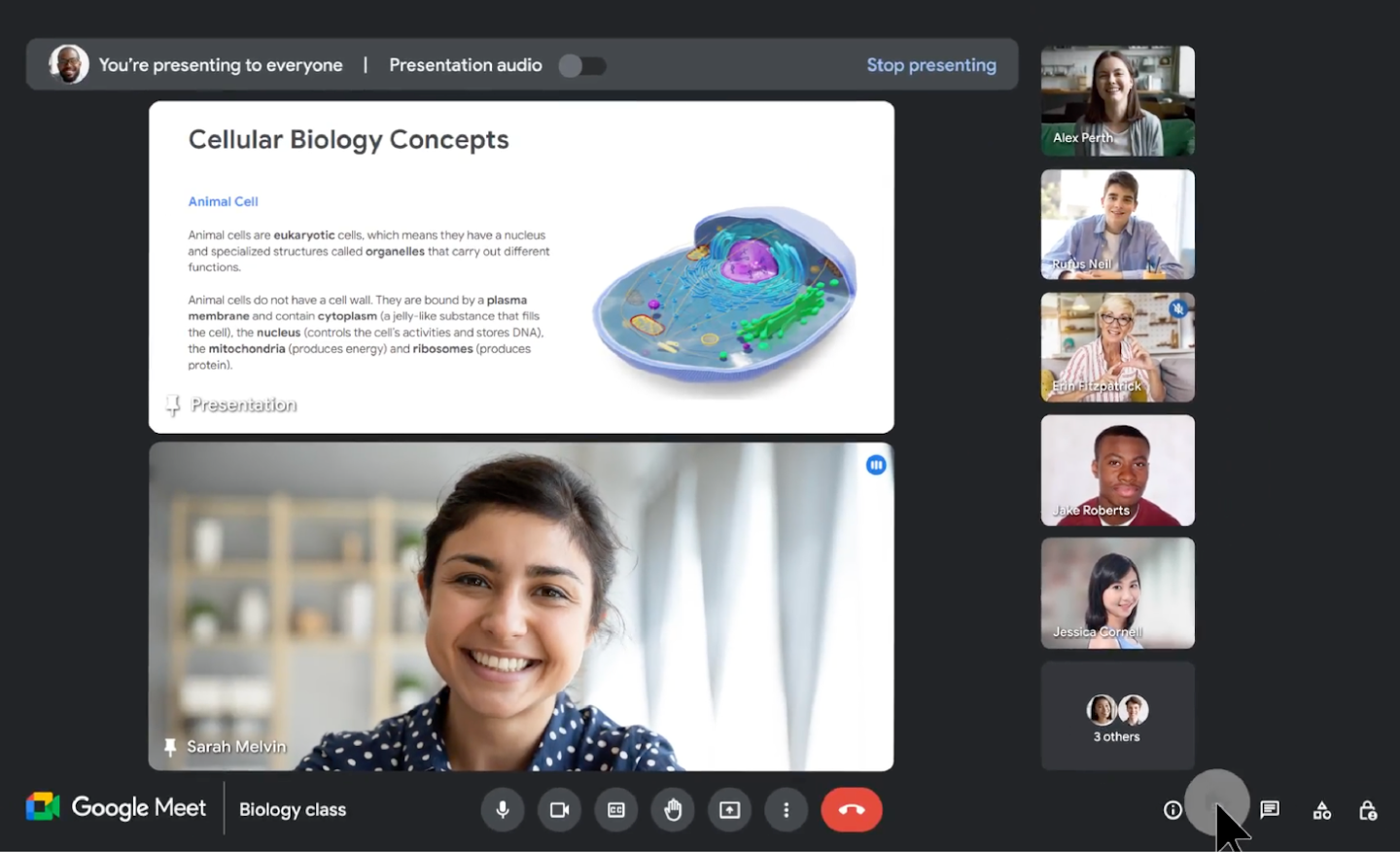
Task: Open the in-call chat panel
Action: click(1270, 809)
